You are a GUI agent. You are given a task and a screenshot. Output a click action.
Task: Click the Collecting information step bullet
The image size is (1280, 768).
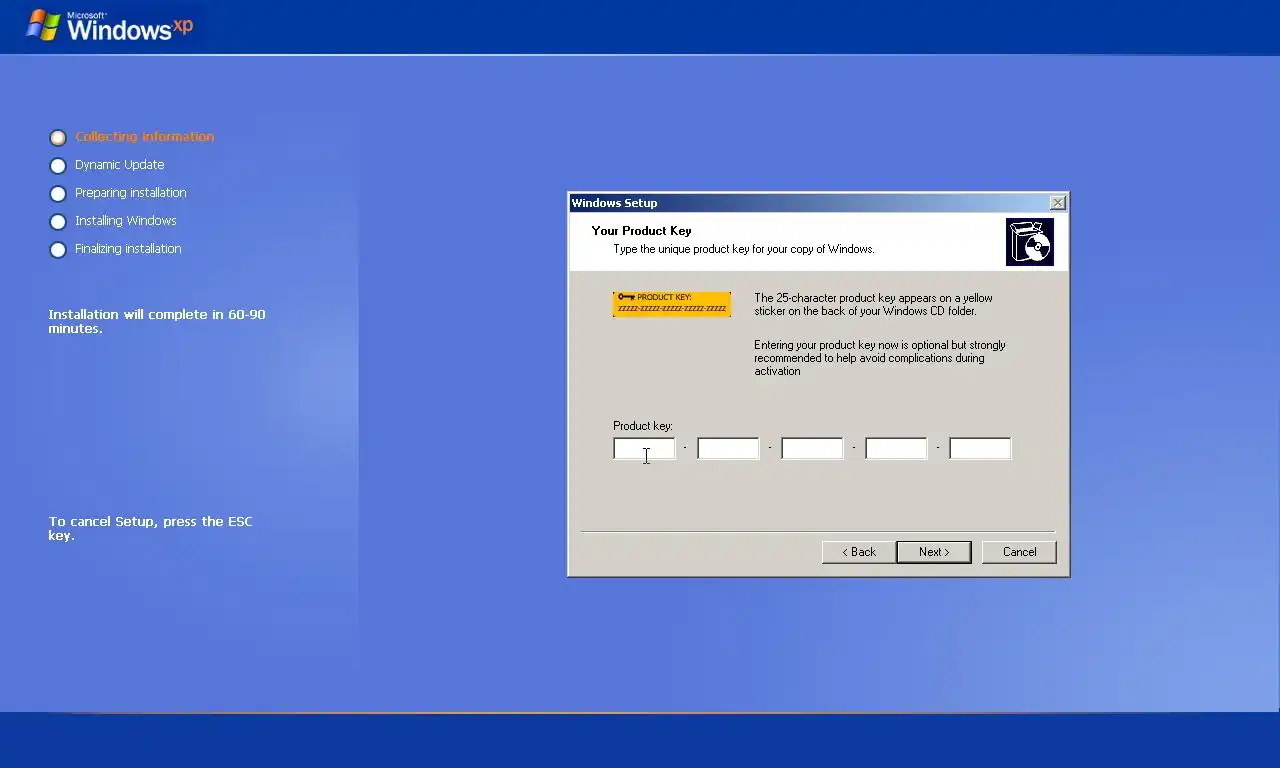point(58,137)
